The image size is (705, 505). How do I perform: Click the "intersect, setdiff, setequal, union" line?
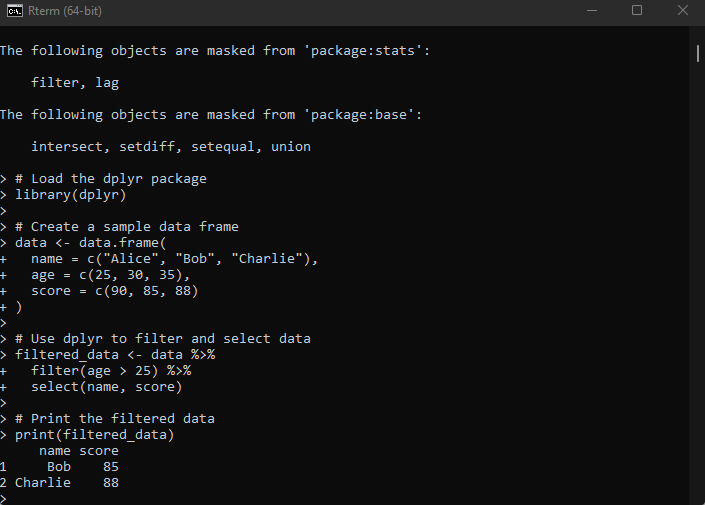coord(170,147)
